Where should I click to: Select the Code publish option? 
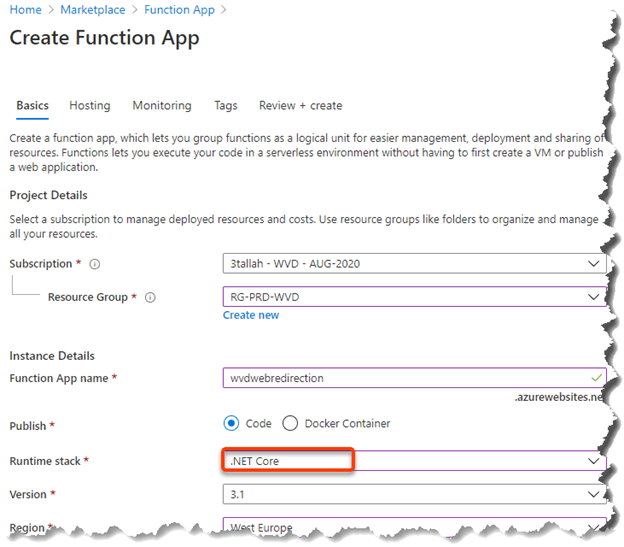coord(231,423)
